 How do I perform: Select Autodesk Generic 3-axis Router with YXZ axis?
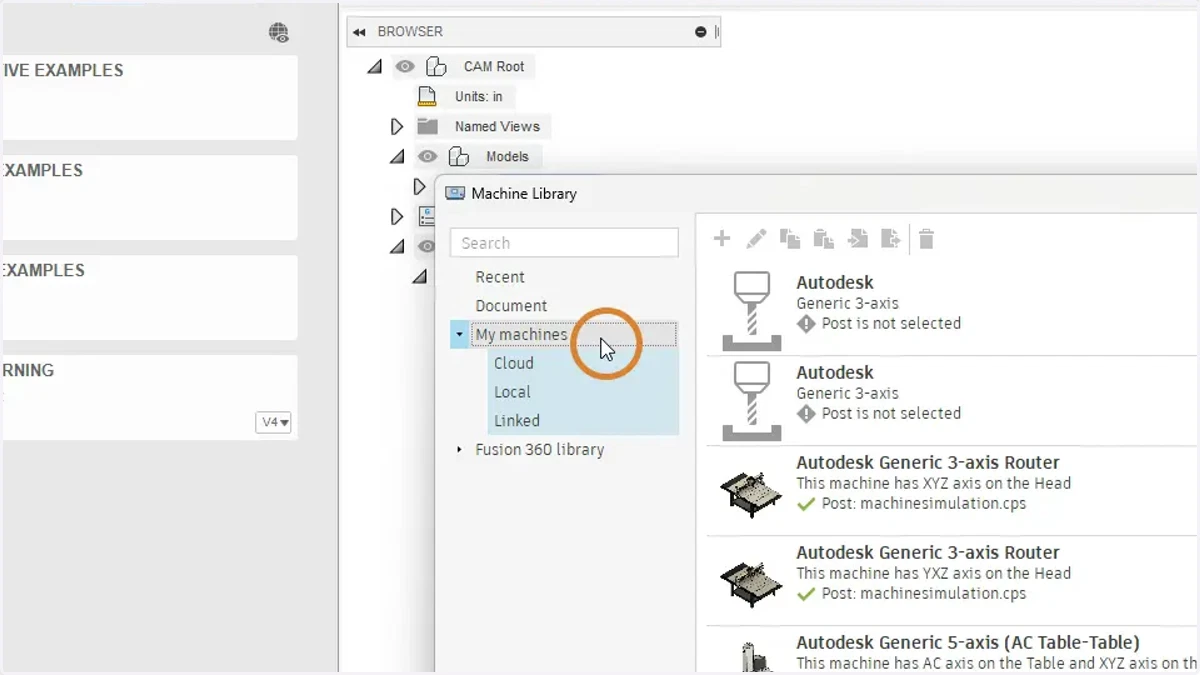point(928,553)
